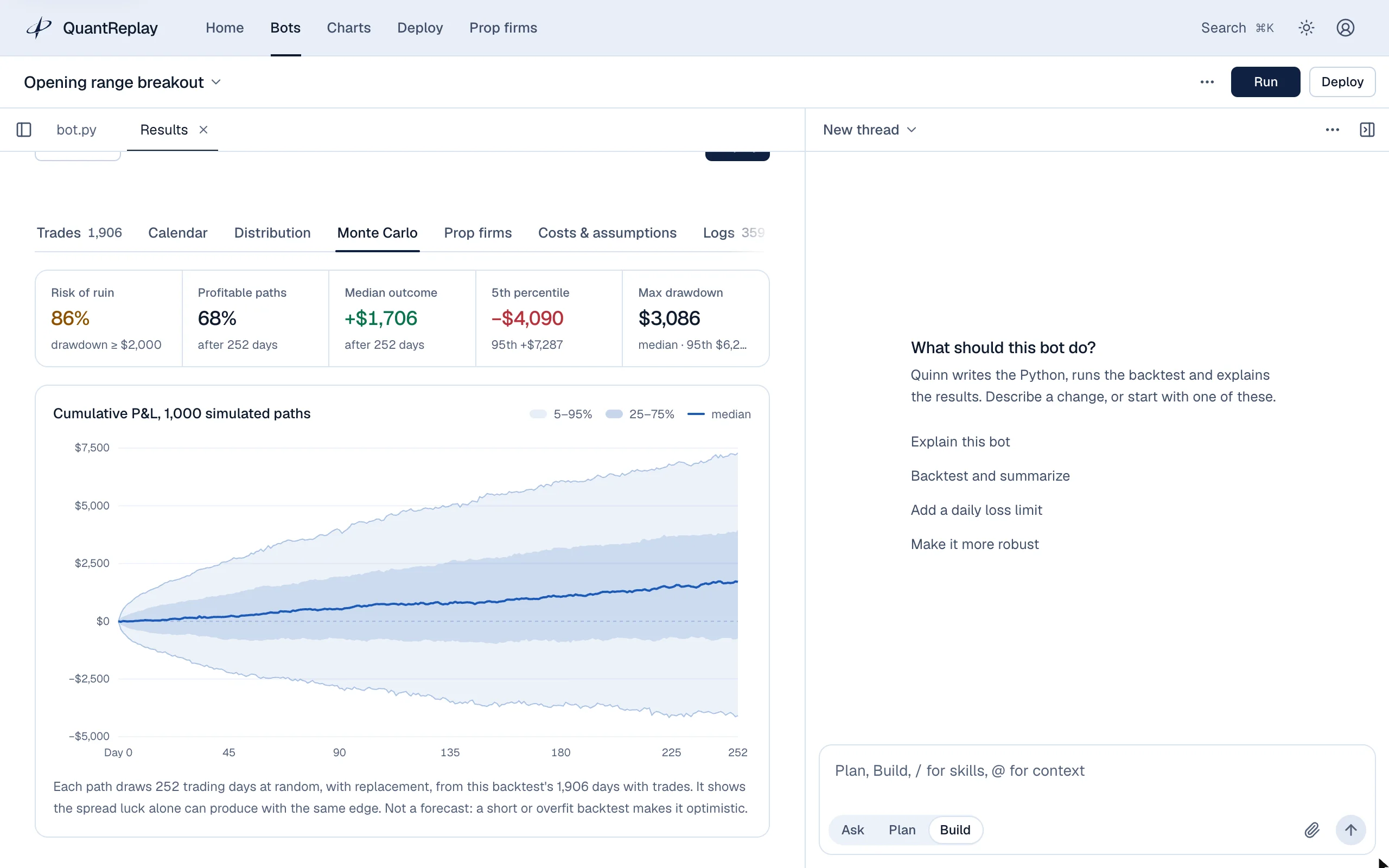Click the Risk of ruin 86% value
The height and width of the screenshot is (868, 1389).
(x=70, y=318)
